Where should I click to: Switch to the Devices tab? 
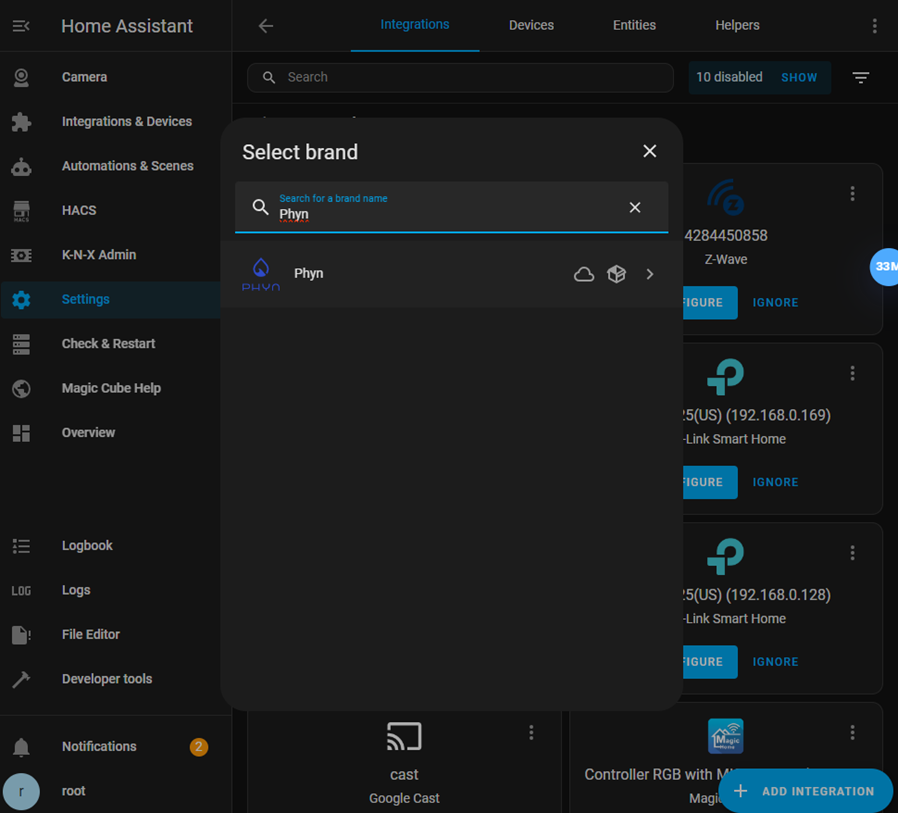(531, 25)
